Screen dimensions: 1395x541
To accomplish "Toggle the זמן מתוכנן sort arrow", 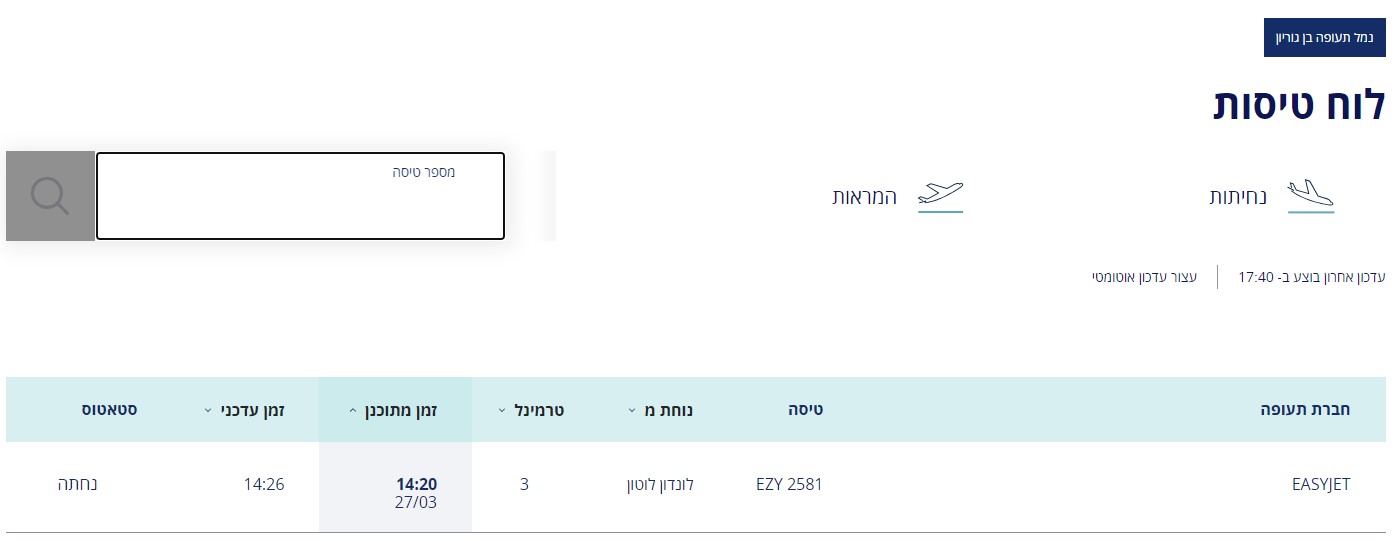I will coord(352,410).
